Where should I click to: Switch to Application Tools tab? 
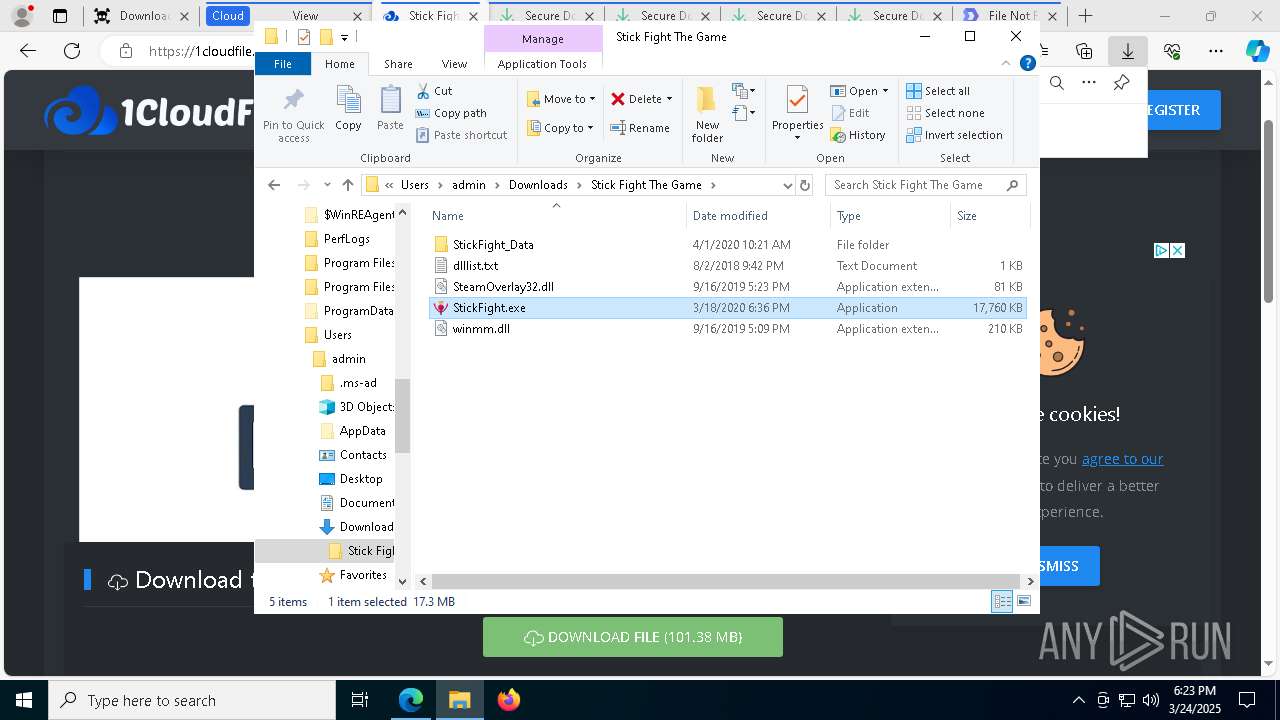[x=542, y=64]
